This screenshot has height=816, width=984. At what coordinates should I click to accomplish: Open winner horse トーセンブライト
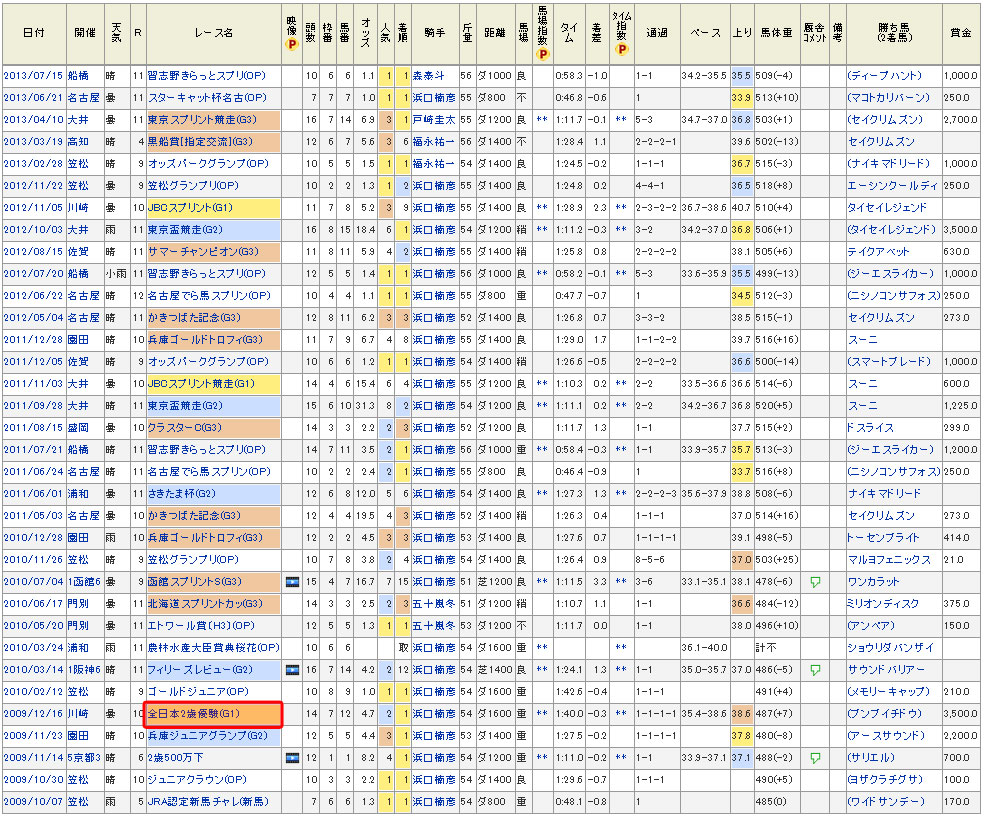click(883, 538)
